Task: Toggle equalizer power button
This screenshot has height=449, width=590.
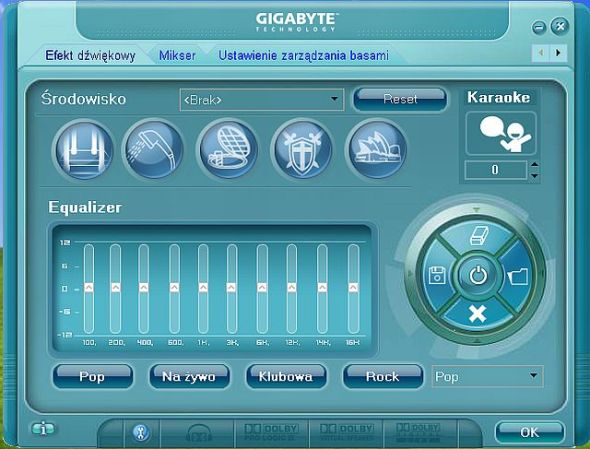Action: coord(478,275)
